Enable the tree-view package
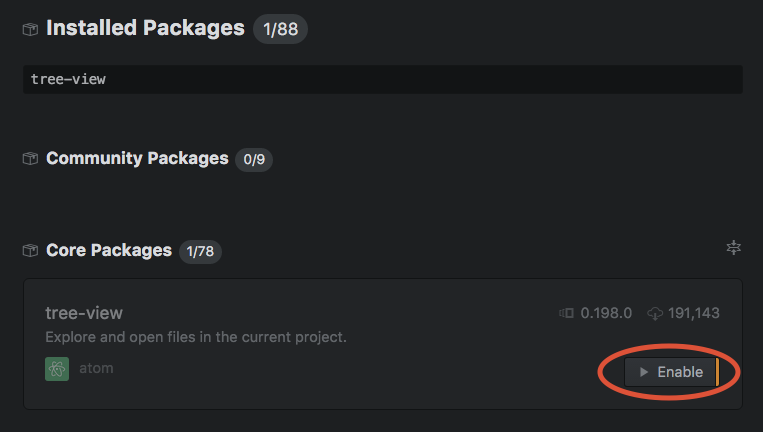This screenshot has height=432, width=763. tap(672, 372)
